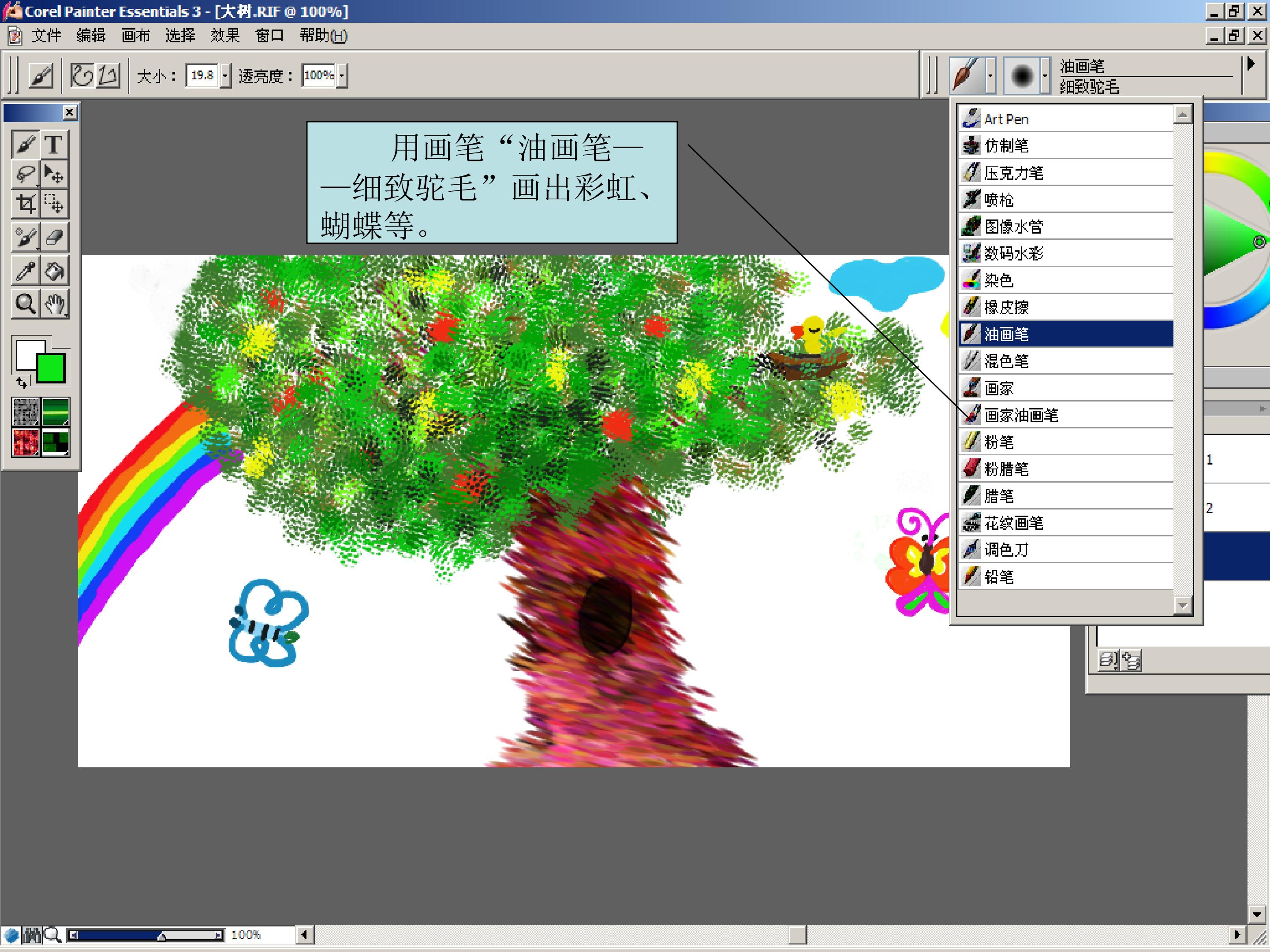Open the 帮助(H) menu

(323, 36)
